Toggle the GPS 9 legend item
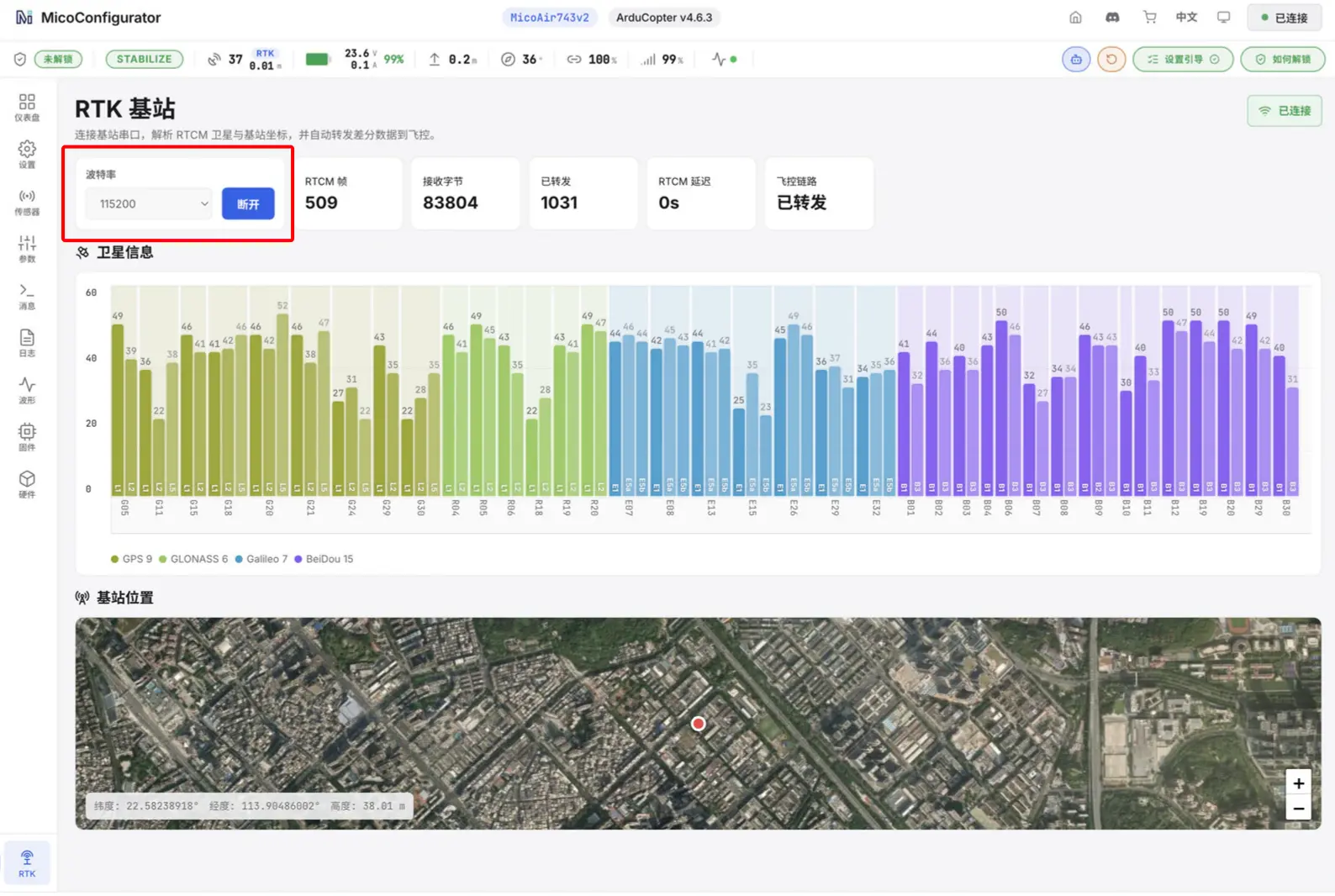Screen dimensions: 1335x896 pos(132,559)
